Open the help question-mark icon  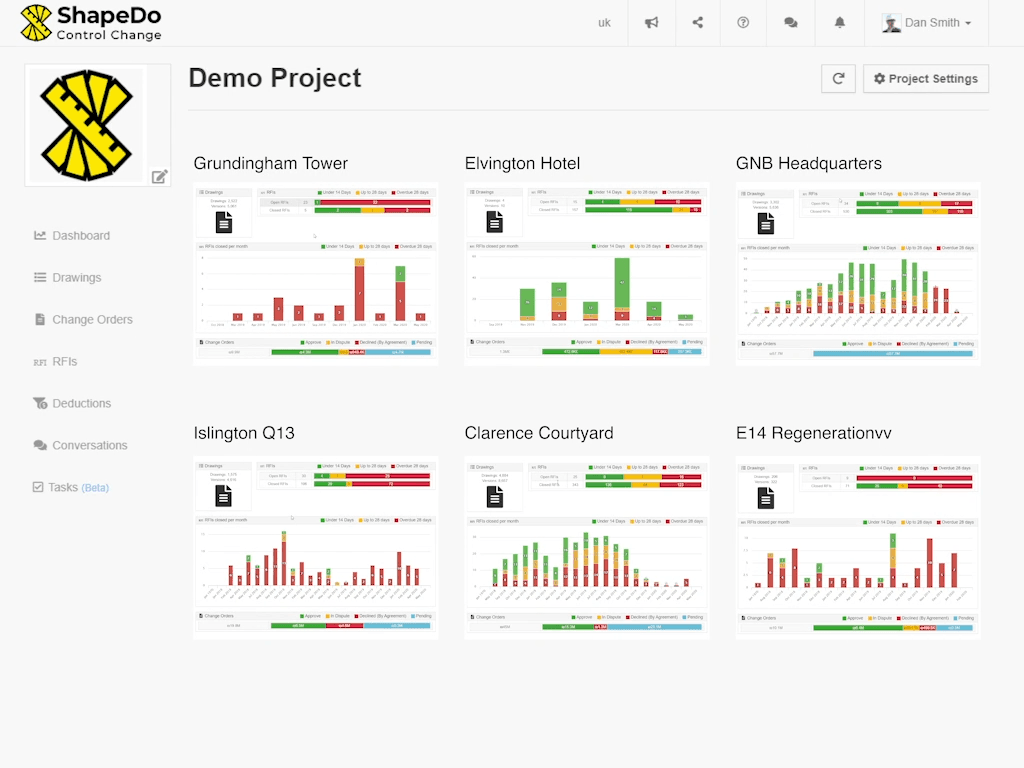click(x=743, y=22)
